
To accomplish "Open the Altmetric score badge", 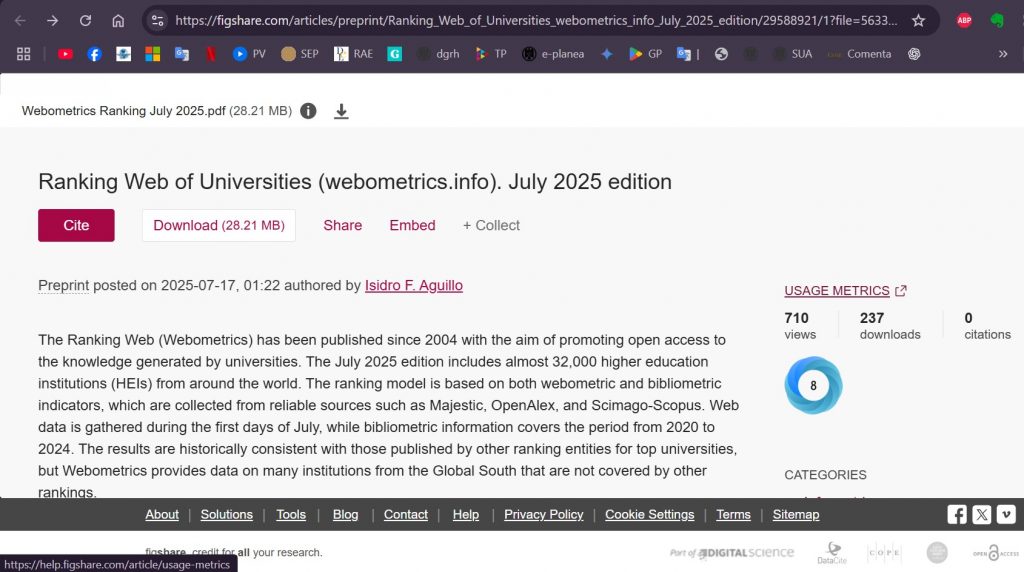I will click(813, 385).
